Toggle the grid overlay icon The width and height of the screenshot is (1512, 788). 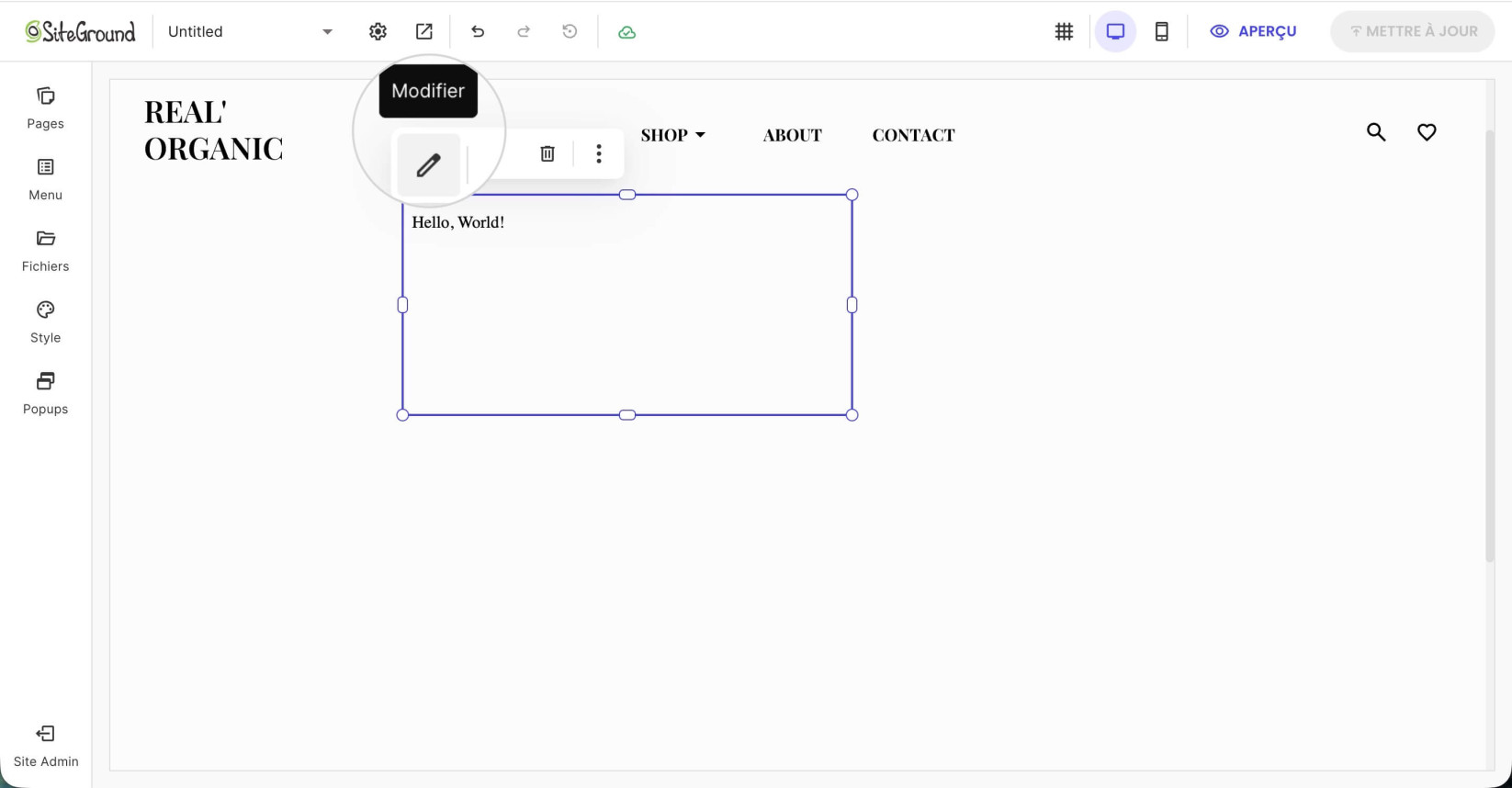tap(1064, 31)
